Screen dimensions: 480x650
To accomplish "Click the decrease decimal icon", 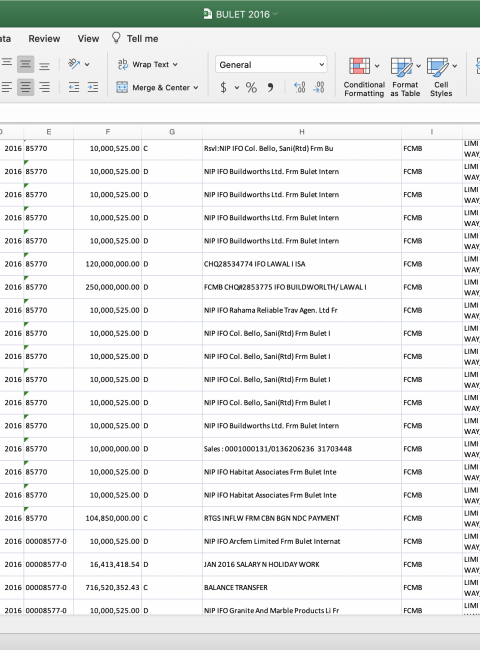I will [x=318, y=87].
